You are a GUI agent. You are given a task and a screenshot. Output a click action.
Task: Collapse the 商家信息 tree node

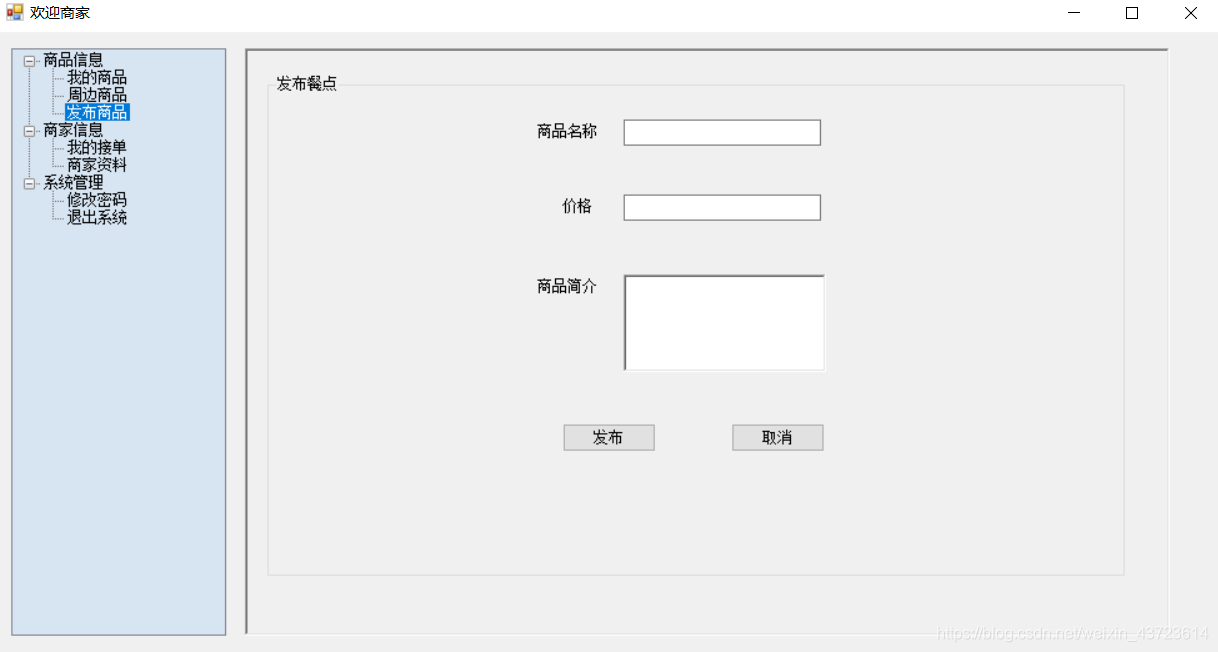click(x=31, y=130)
